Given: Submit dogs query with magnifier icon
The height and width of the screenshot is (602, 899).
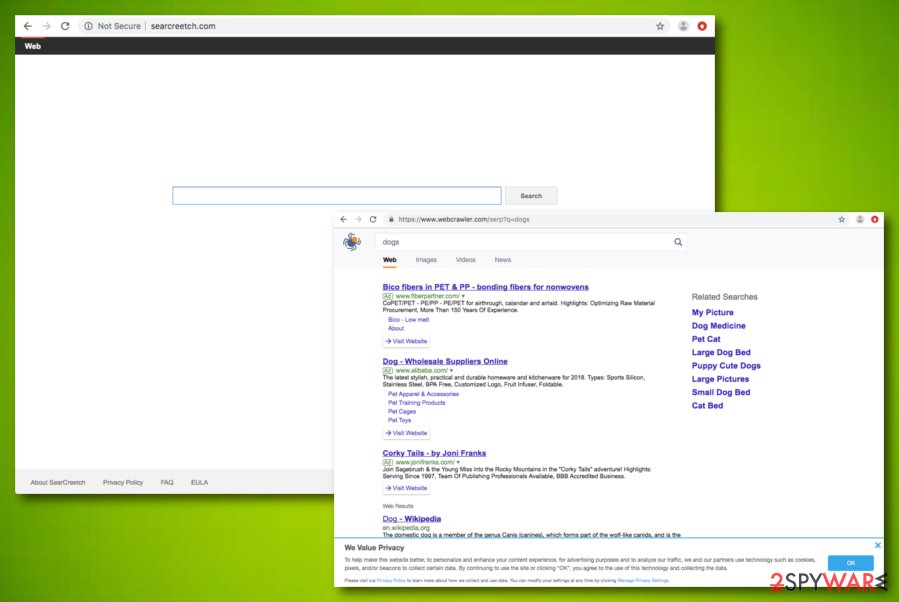Looking at the screenshot, I should click(x=678, y=242).
